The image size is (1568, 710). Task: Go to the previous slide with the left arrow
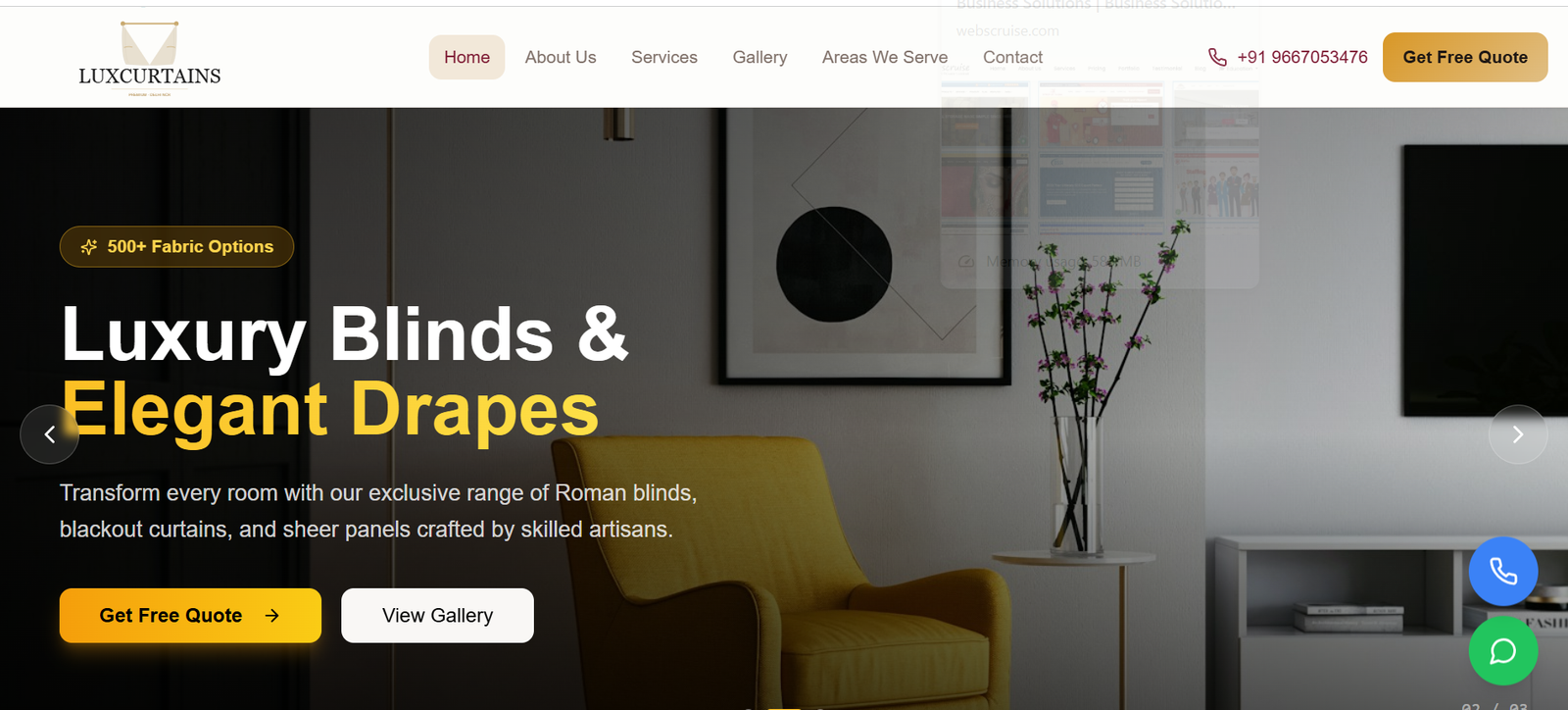tap(50, 434)
